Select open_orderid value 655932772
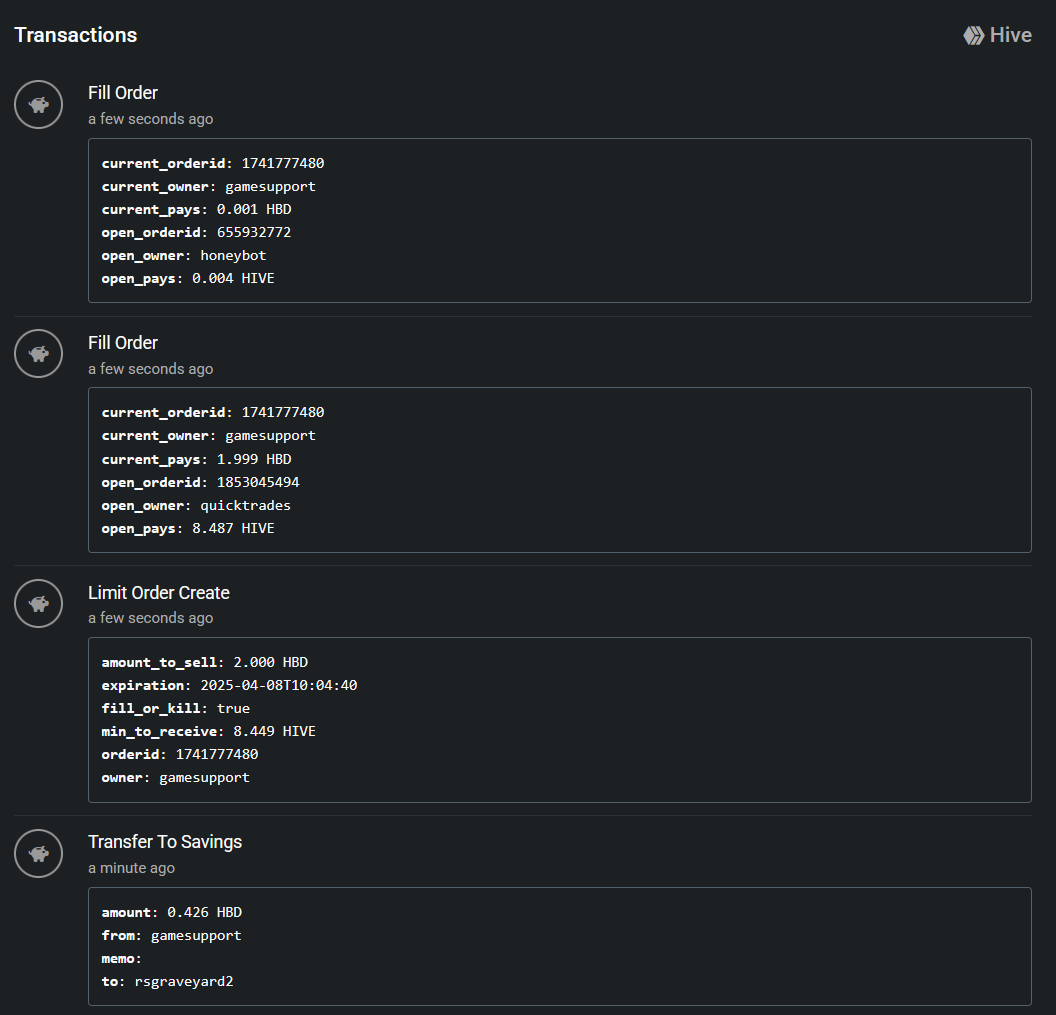The image size is (1056, 1015). coord(254,232)
